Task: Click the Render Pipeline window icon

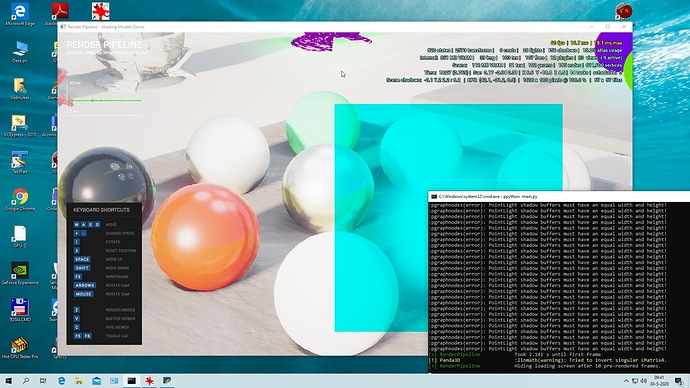Action: pyautogui.click(x=63, y=27)
